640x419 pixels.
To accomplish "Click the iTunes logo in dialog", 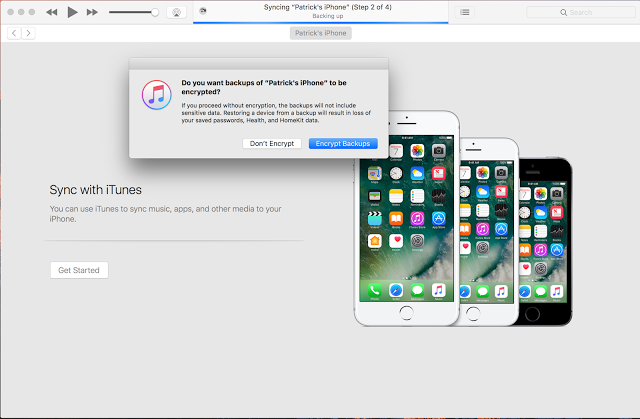I will 157,95.
